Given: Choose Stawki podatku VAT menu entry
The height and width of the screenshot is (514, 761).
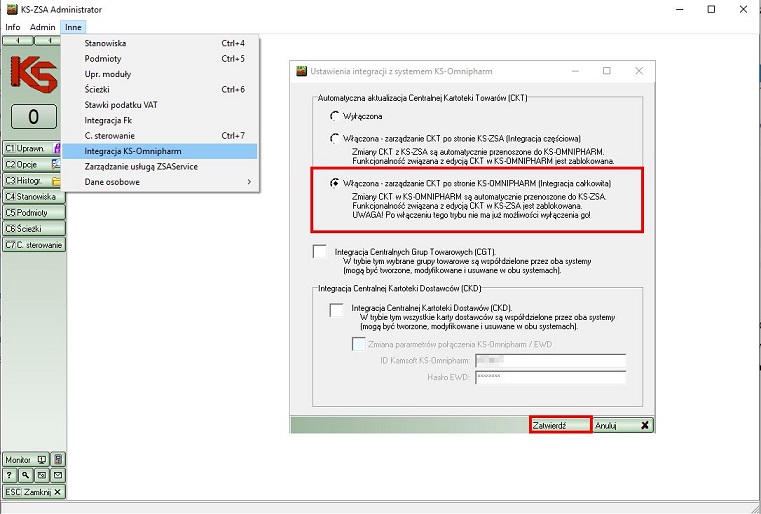Looking at the screenshot, I should [160, 105].
